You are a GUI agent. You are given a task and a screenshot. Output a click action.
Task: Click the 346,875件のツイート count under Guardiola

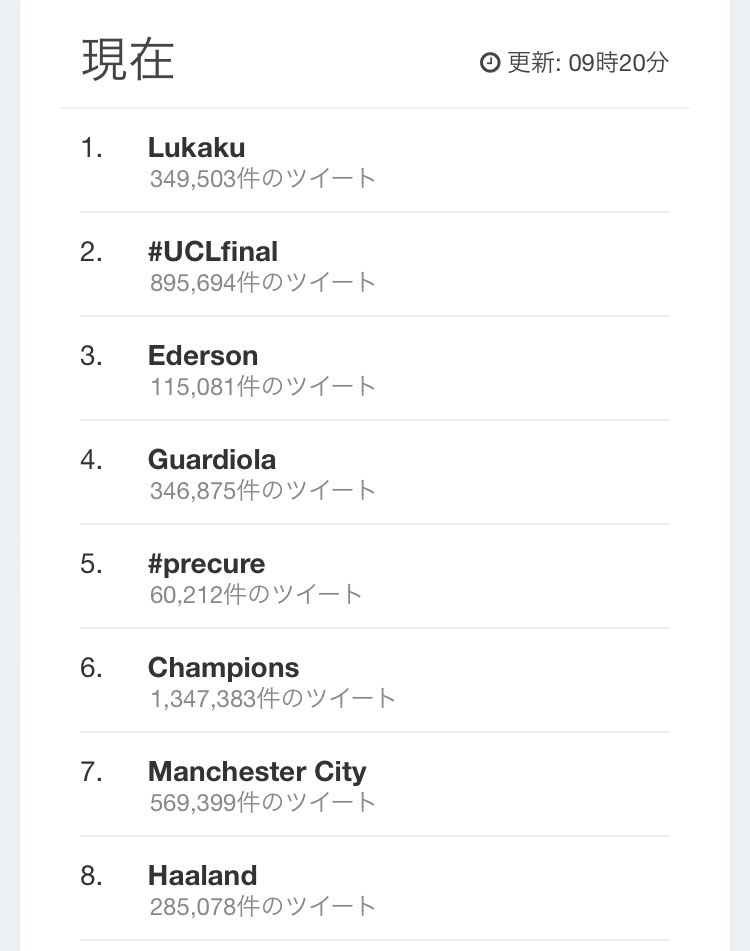click(x=263, y=491)
